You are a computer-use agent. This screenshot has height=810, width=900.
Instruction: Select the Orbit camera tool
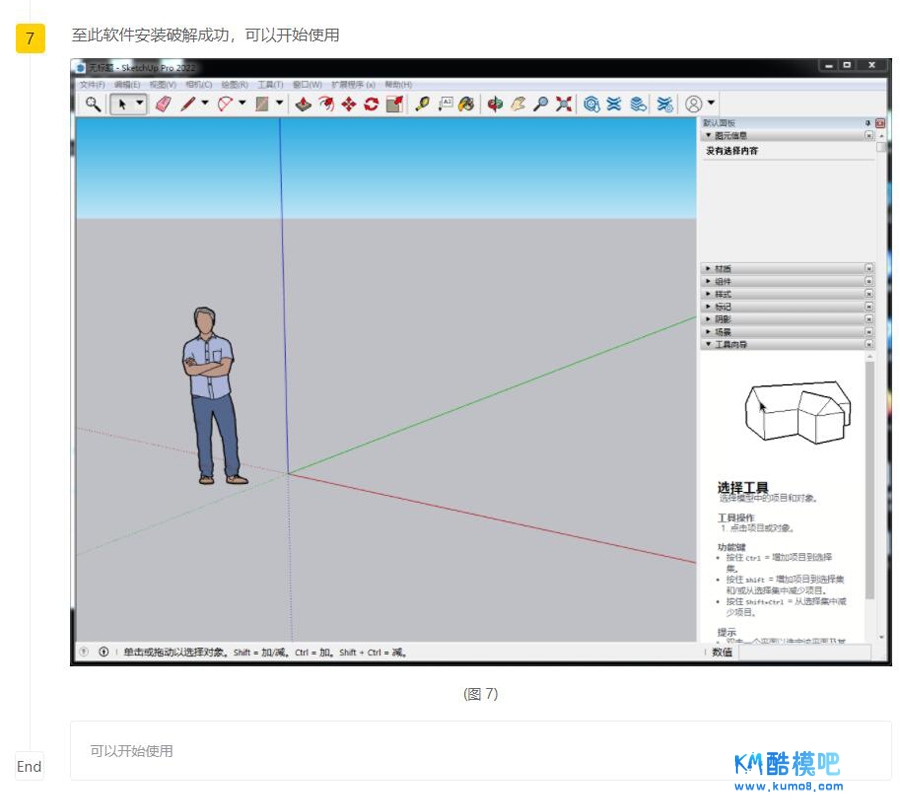tap(495, 104)
